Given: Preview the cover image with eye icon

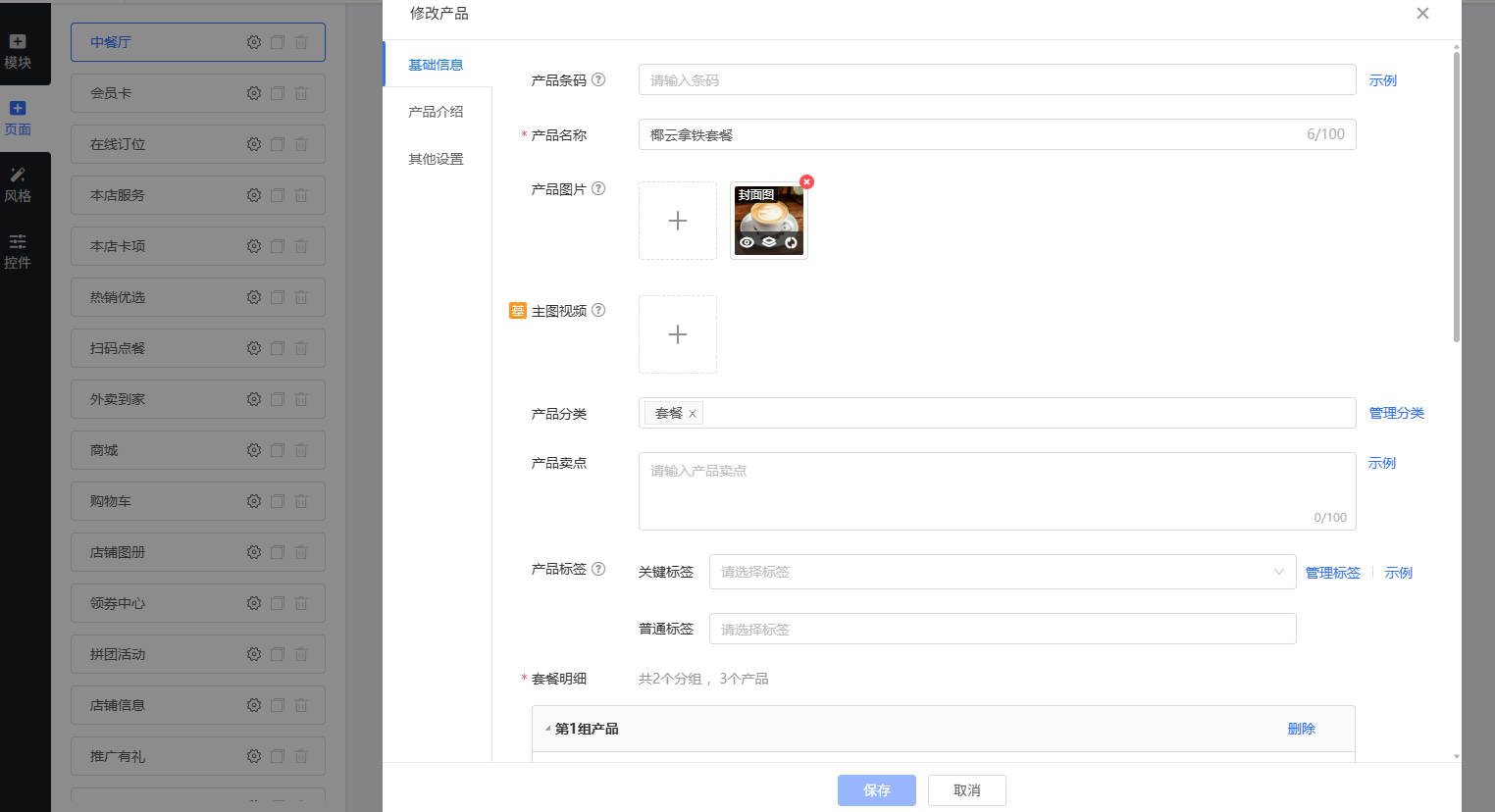Looking at the screenshot, I should [x=747, y=242].
